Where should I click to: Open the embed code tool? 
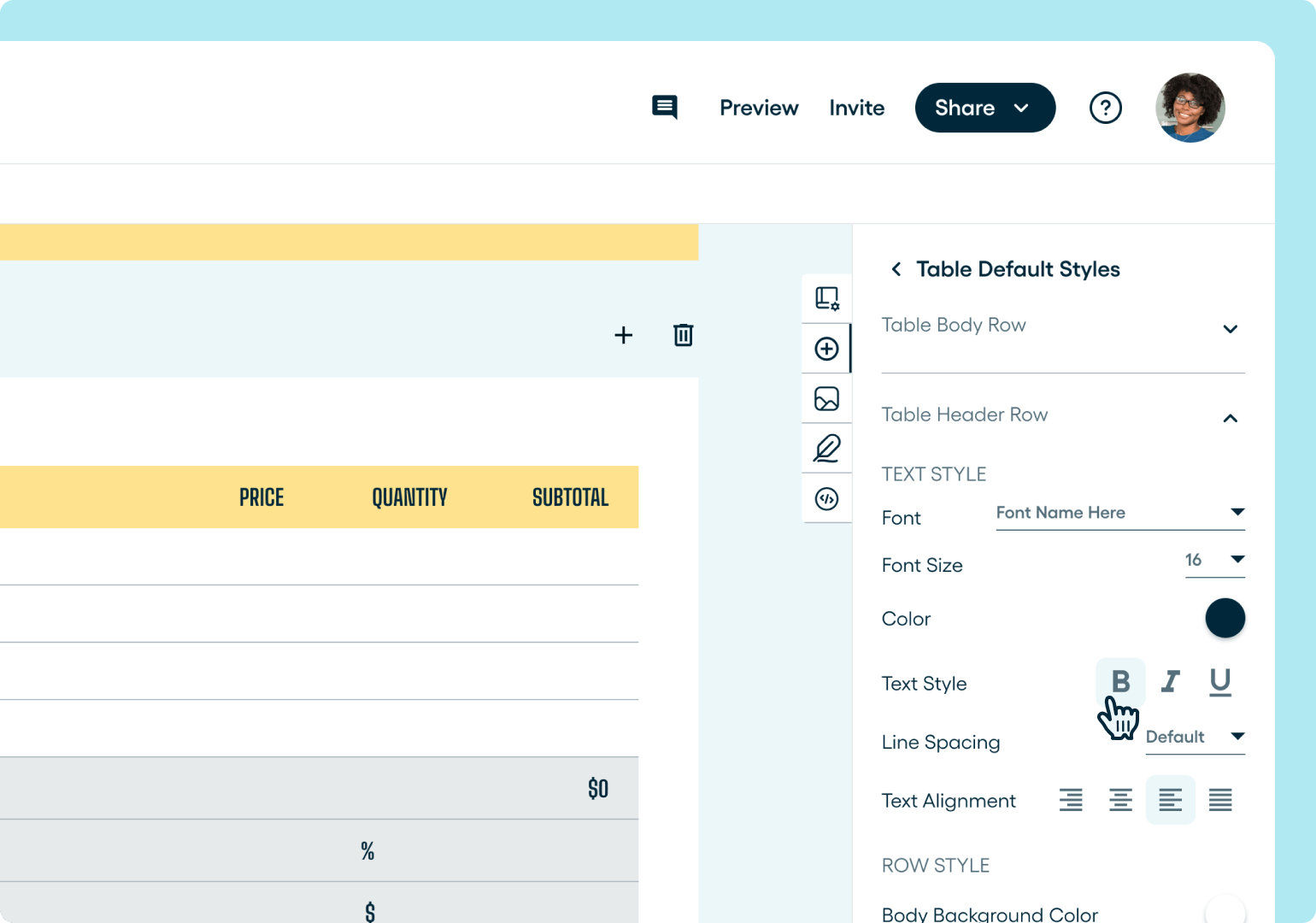pos(826,498)
